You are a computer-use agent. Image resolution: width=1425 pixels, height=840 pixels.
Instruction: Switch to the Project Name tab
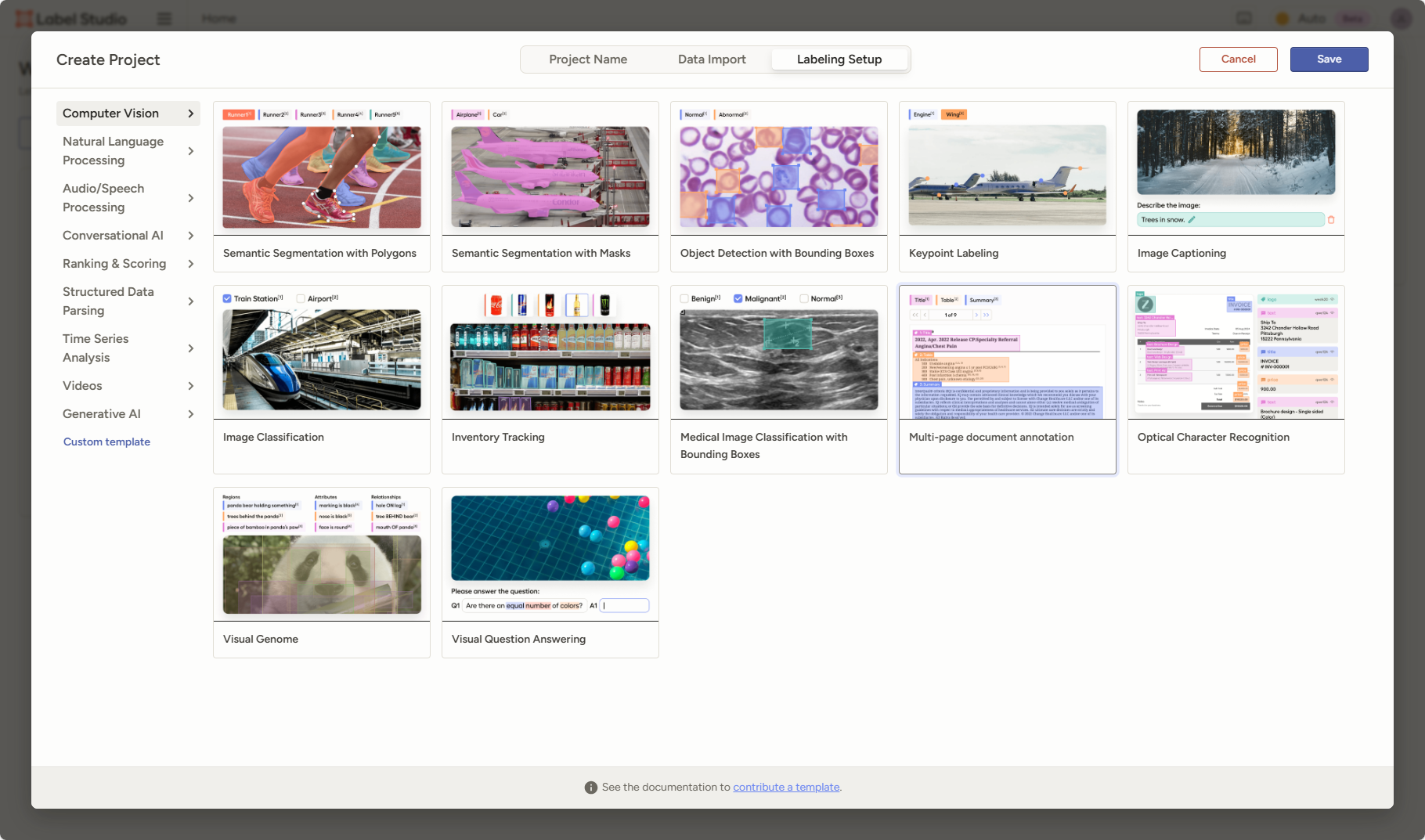(x=587, y=59)
